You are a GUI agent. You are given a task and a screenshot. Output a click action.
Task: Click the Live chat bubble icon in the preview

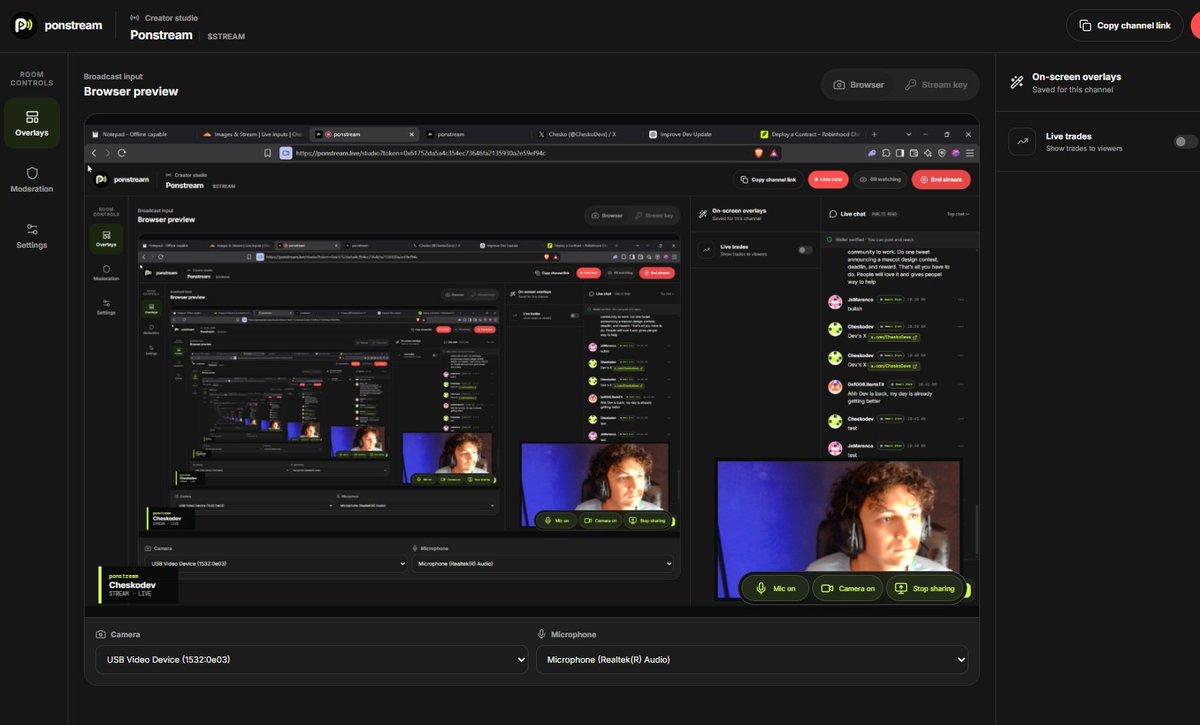(x=833, y=213)
